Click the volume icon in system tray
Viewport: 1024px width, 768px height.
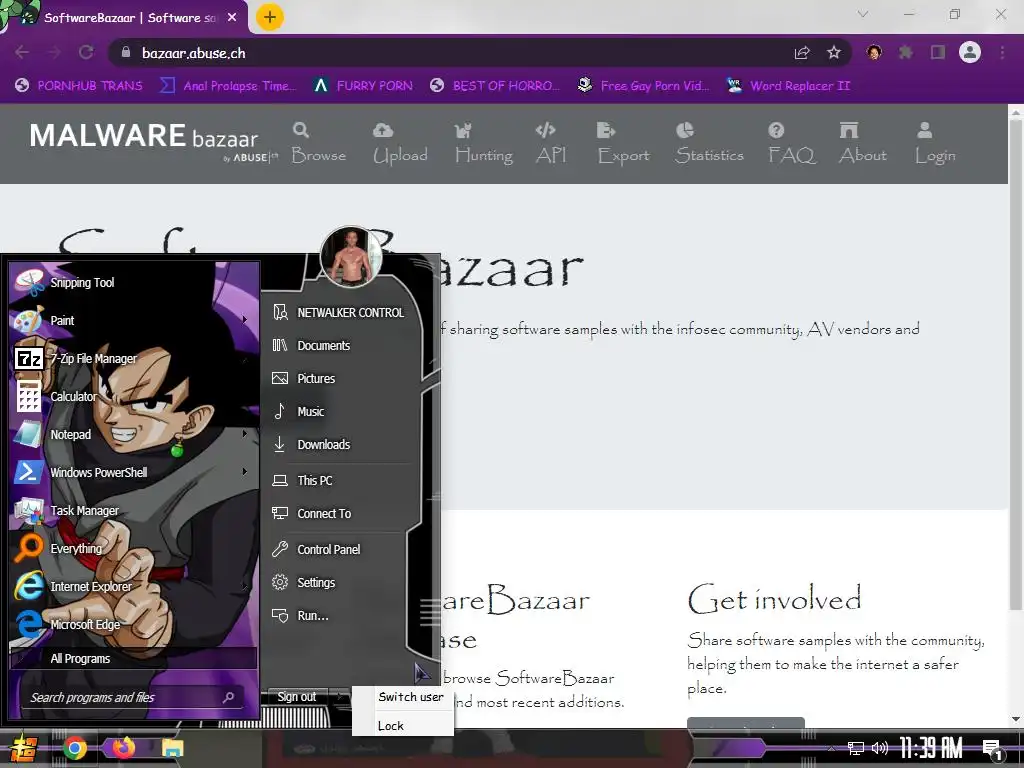click(x=879, y=748)
